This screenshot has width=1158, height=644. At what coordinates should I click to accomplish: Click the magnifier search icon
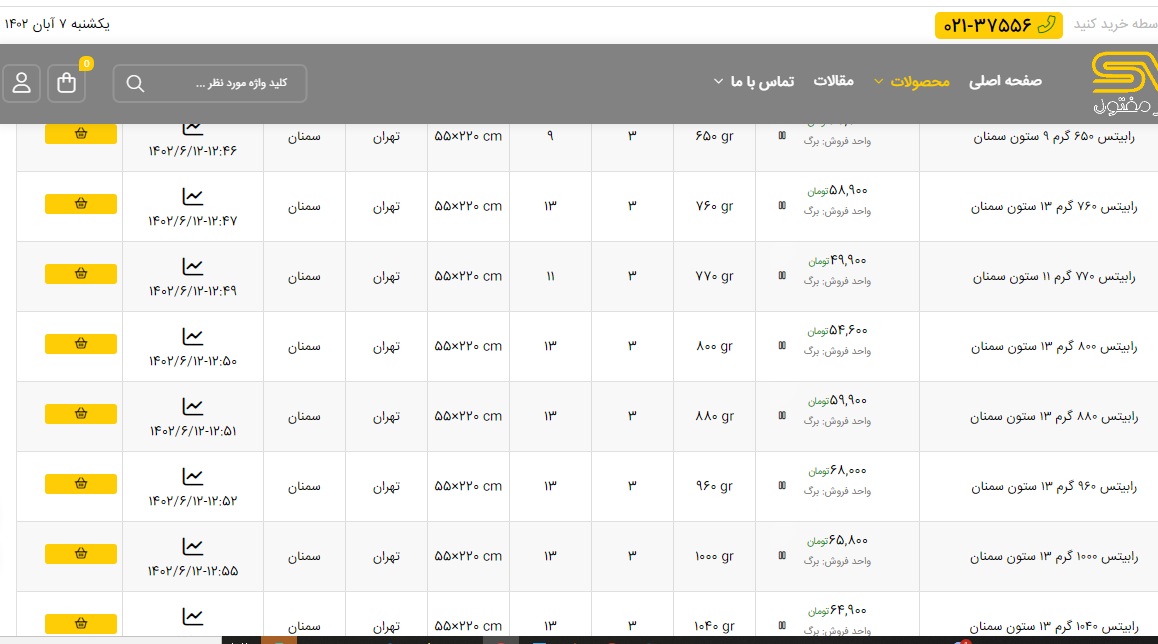click(136, 83)
